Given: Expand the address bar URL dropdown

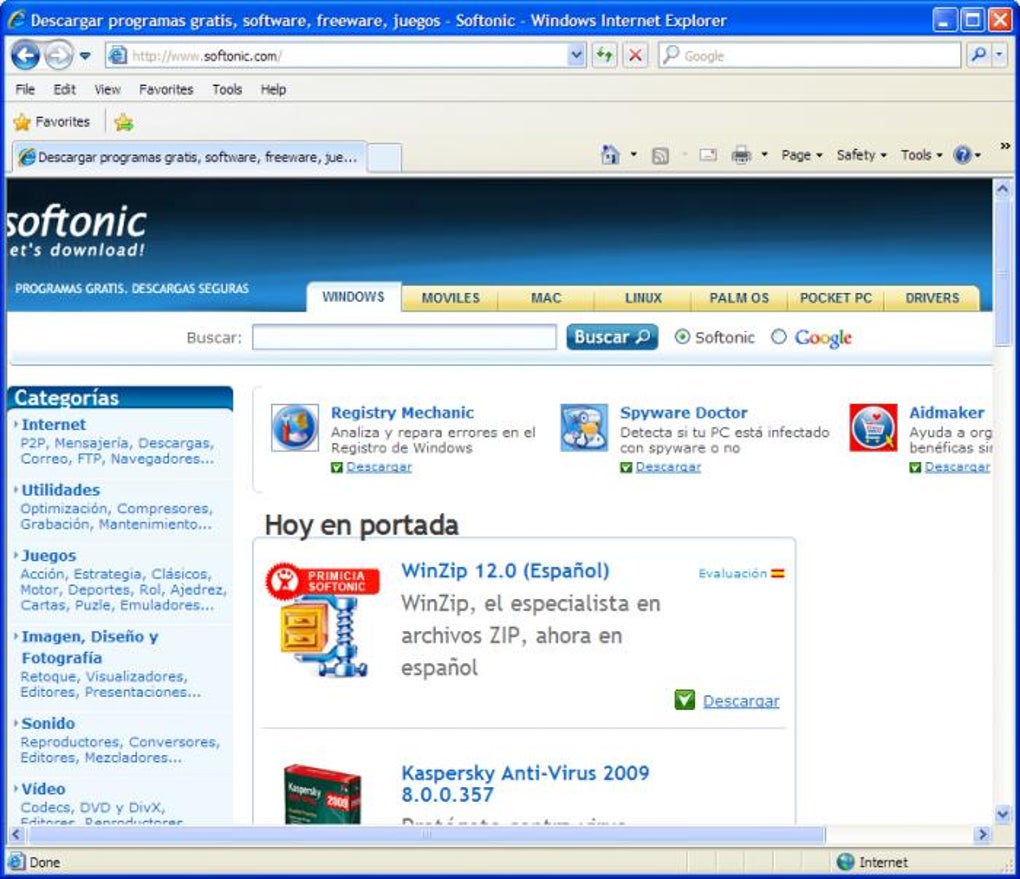Looking at the screenshot, I should coord(576,55).
